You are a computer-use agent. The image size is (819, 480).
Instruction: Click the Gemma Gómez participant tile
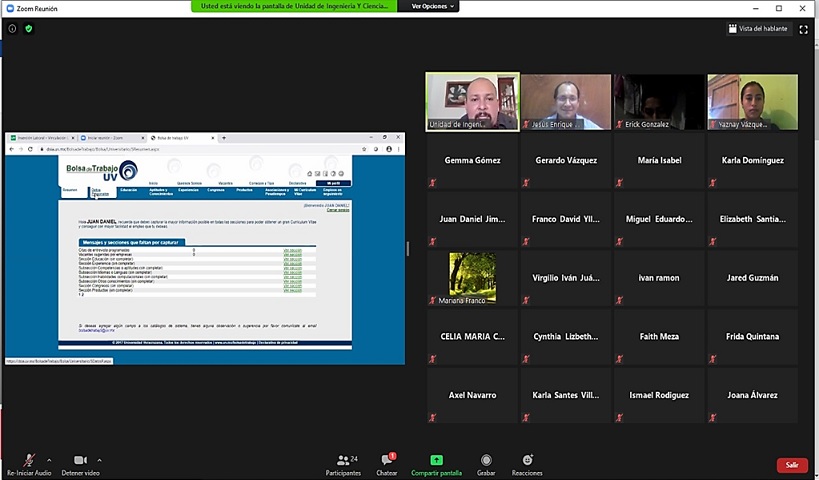tap(472, 160)
